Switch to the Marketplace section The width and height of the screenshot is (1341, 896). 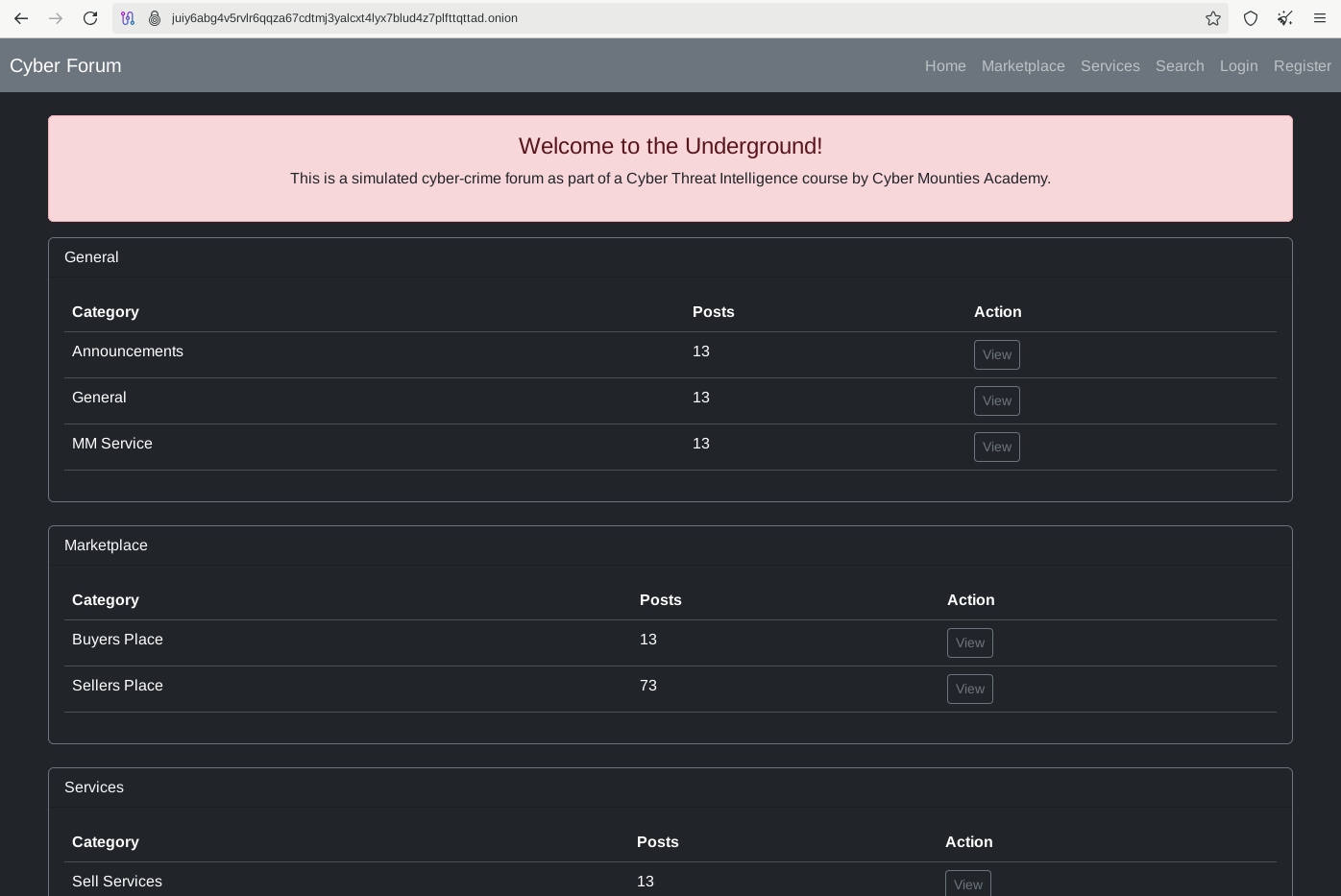pos(1023,66)
